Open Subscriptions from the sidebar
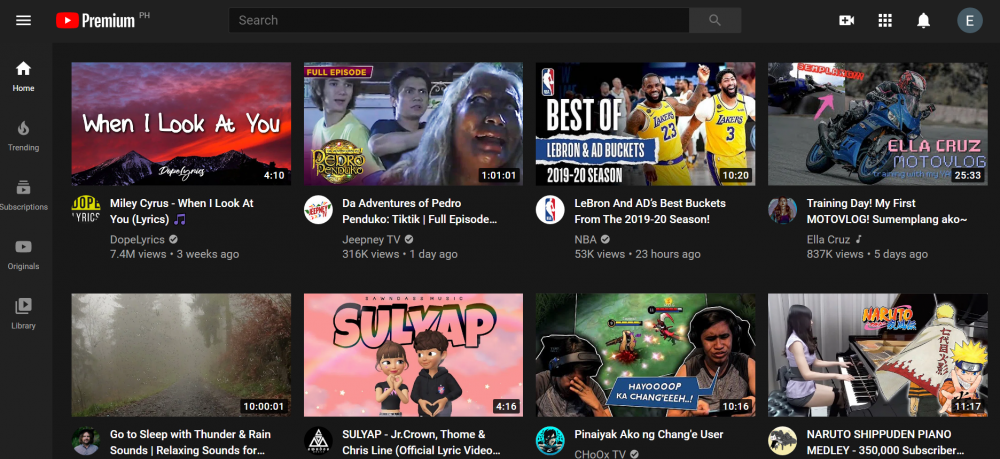This screenshot has height=459, width=1000. [x=24, y=195]
